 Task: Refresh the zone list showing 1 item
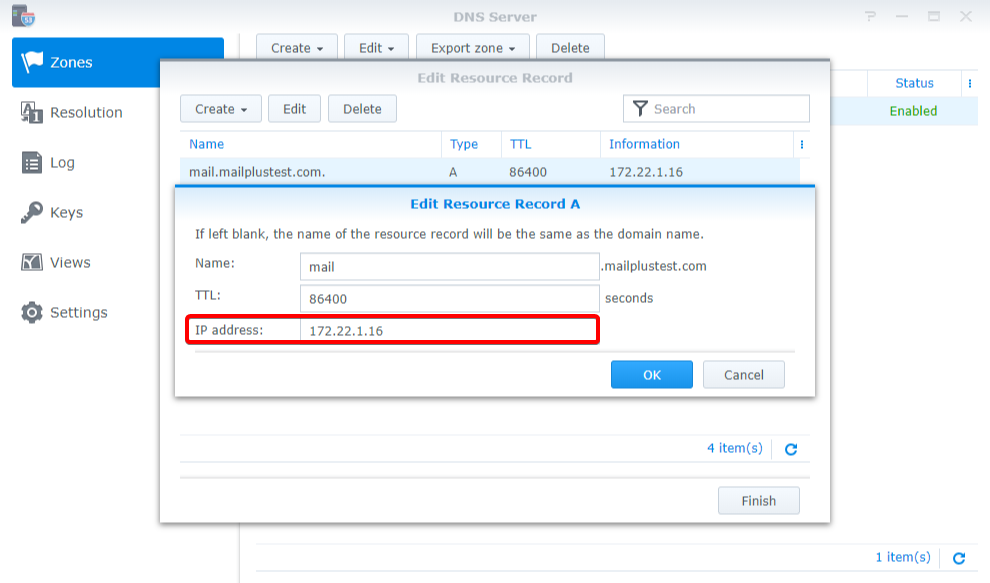point(959,558)
